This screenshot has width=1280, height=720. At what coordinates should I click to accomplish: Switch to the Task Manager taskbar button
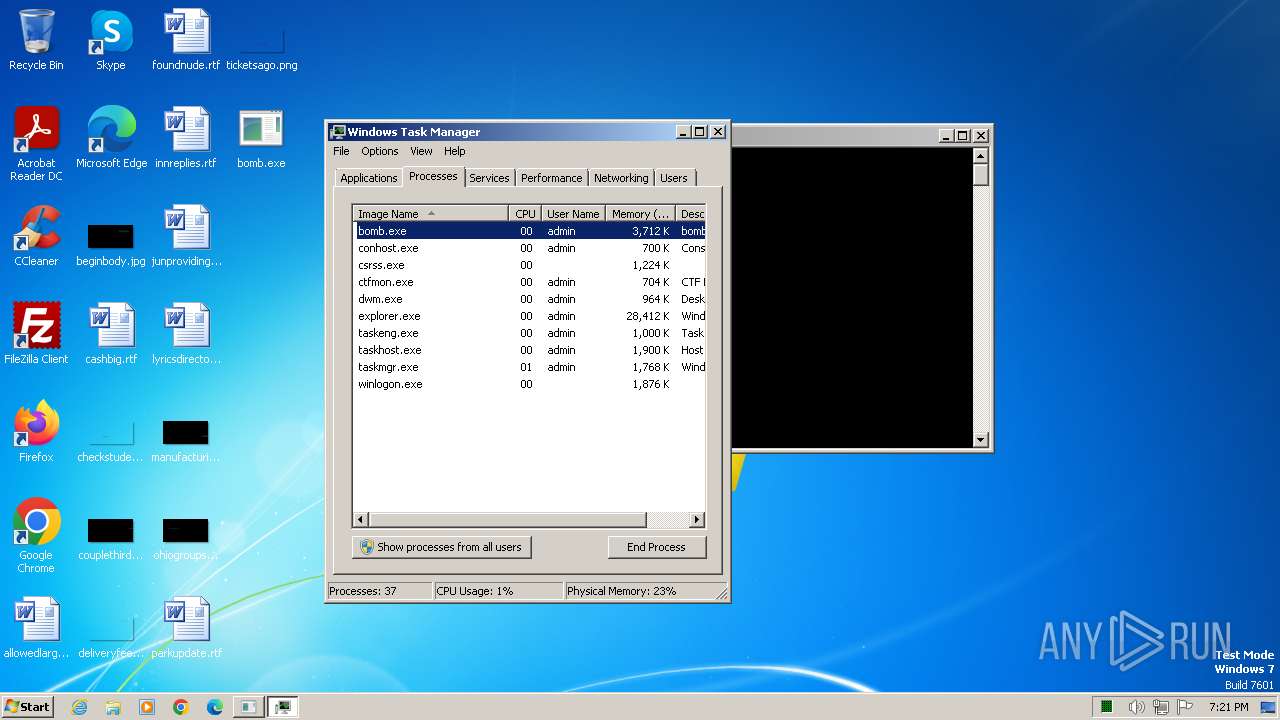283,707
